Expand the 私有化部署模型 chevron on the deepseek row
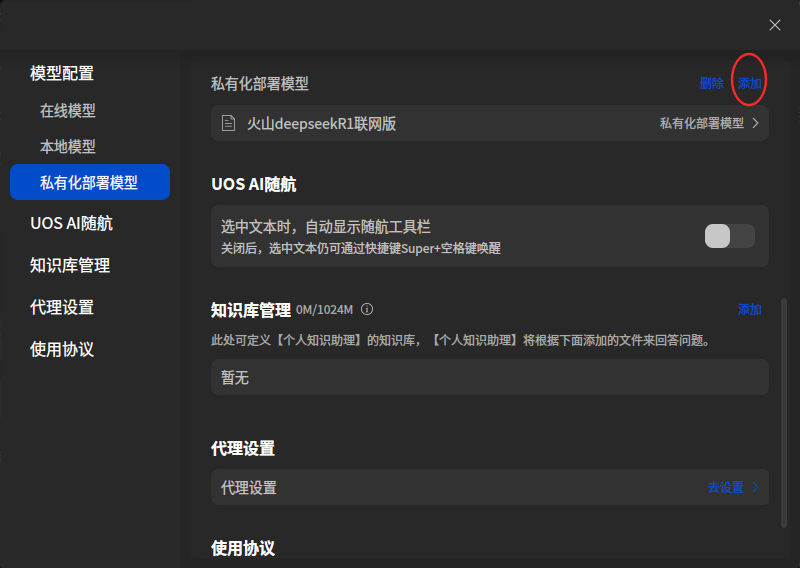800x568 pixels. (756, 123)
